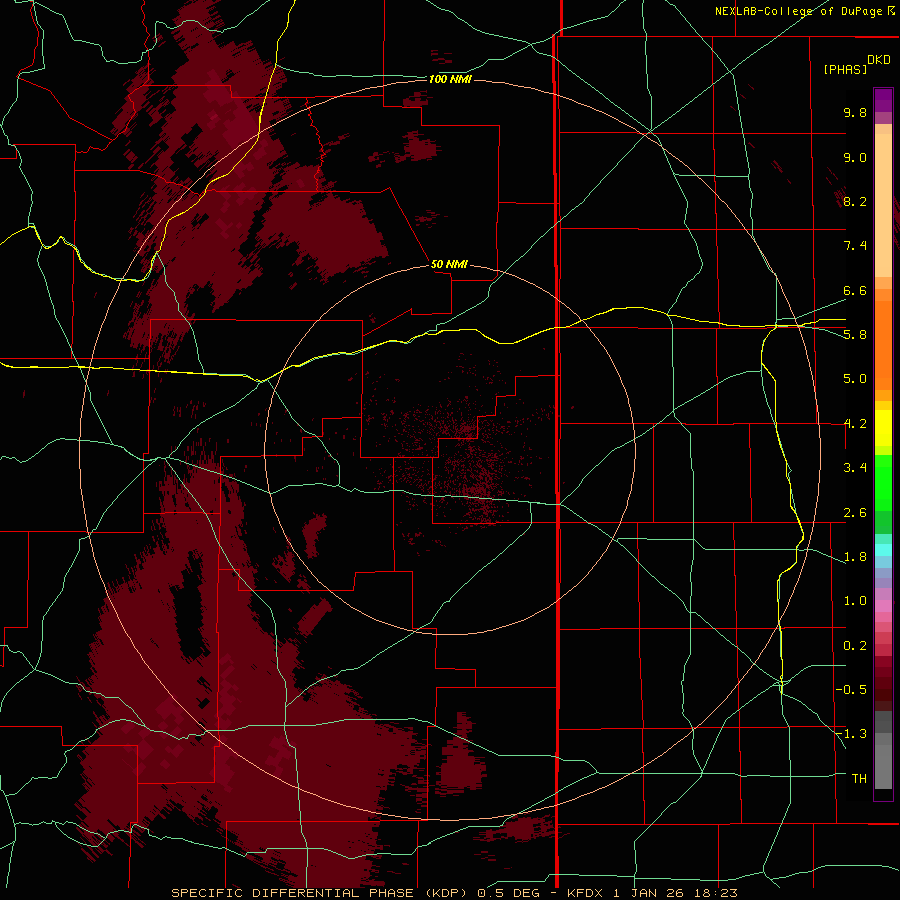Select the 6.6 value on color scale
This screenshot has width=900, height=900.
point(855,290)
